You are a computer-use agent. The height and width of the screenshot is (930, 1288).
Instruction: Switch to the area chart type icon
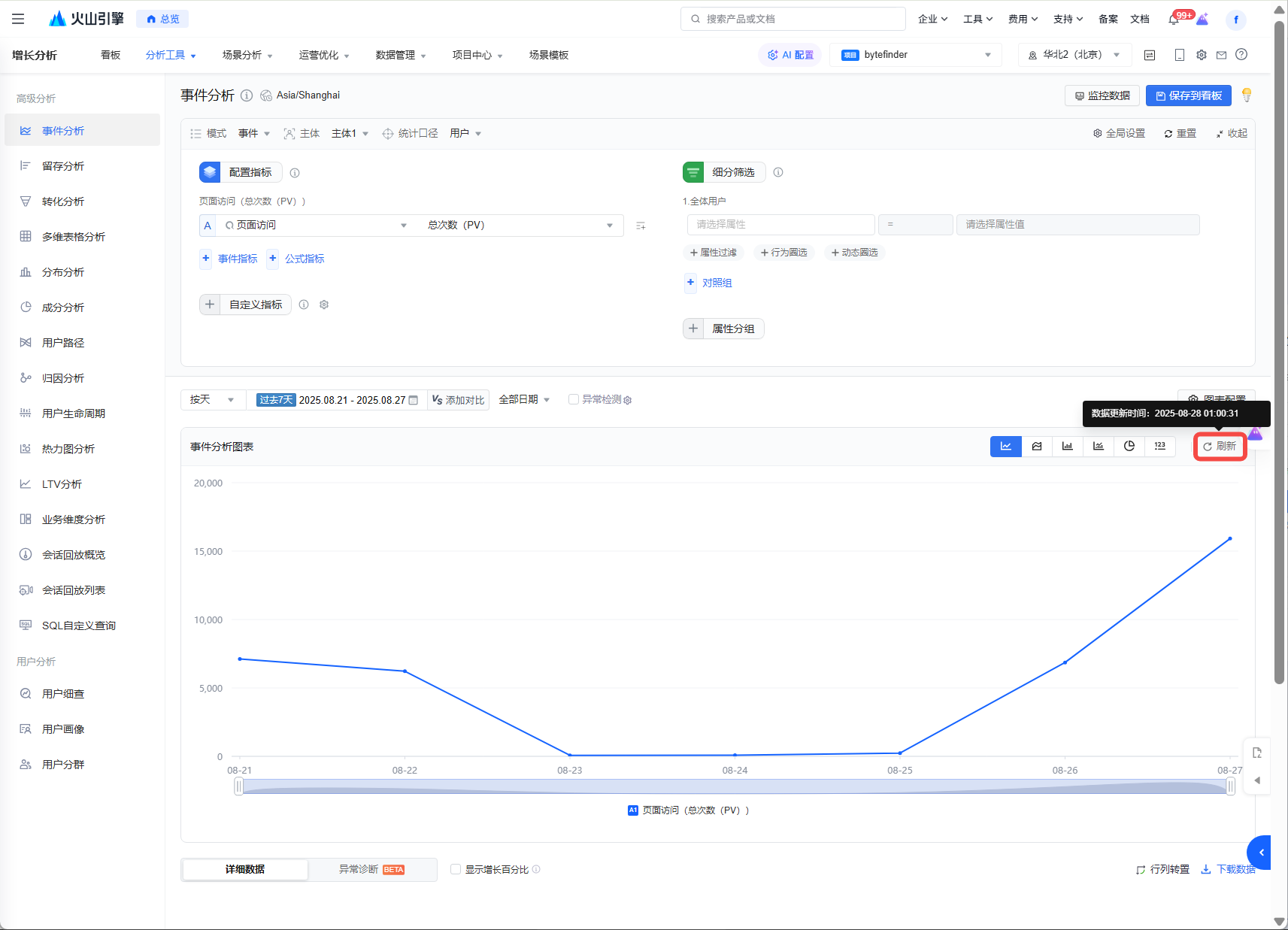click(1037, 447)
